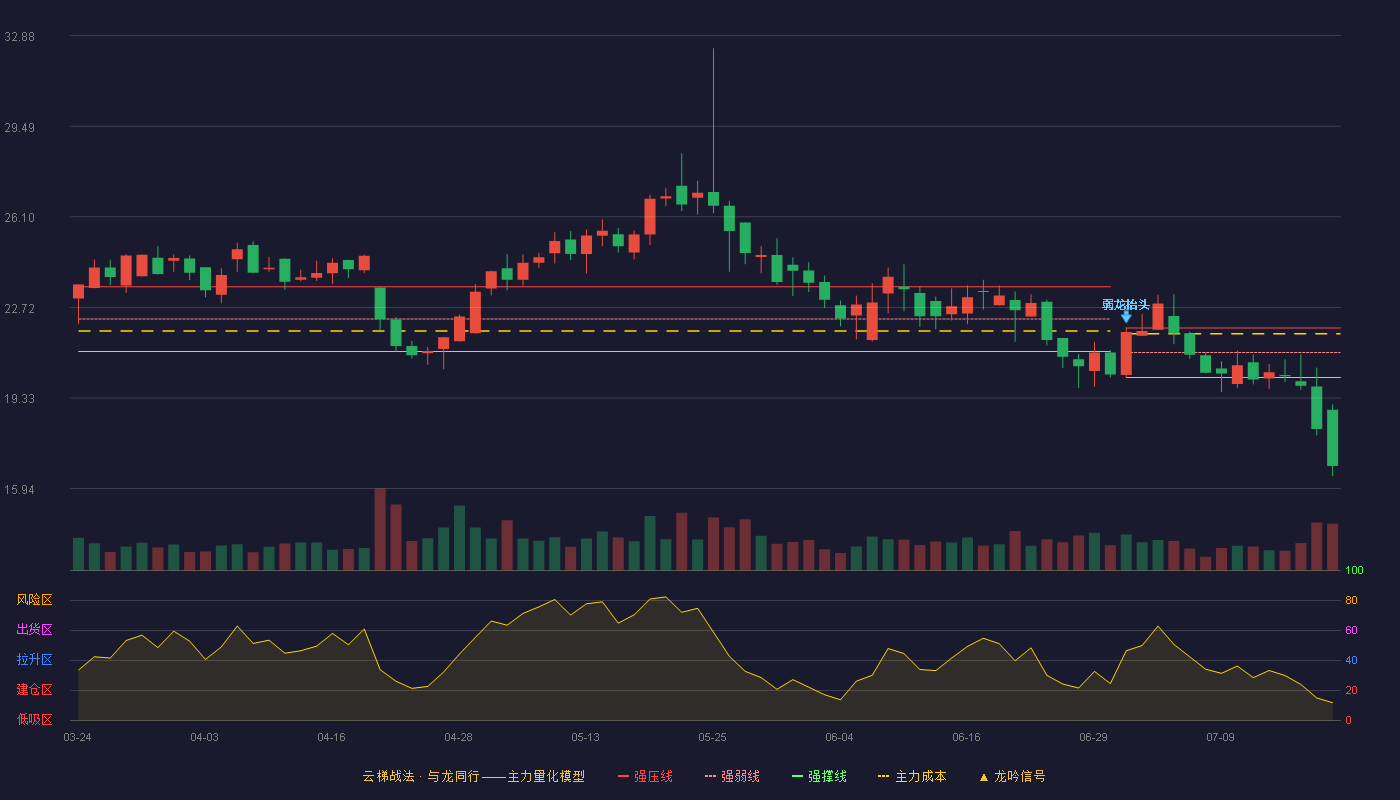Click the 0 indicator scale value
The height and width of the screenshot is (800, 1400).
(1348, 720)
